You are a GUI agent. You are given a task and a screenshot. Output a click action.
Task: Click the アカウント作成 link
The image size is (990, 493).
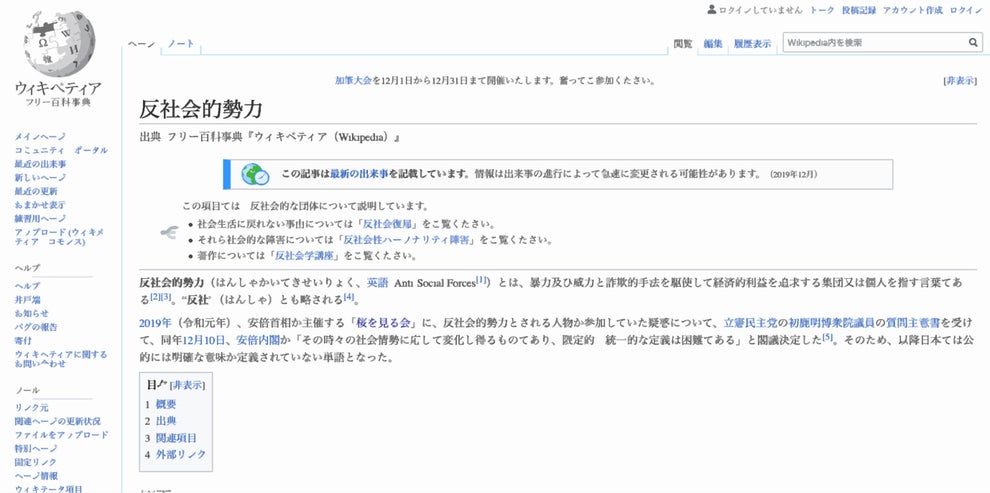[912, 10]
